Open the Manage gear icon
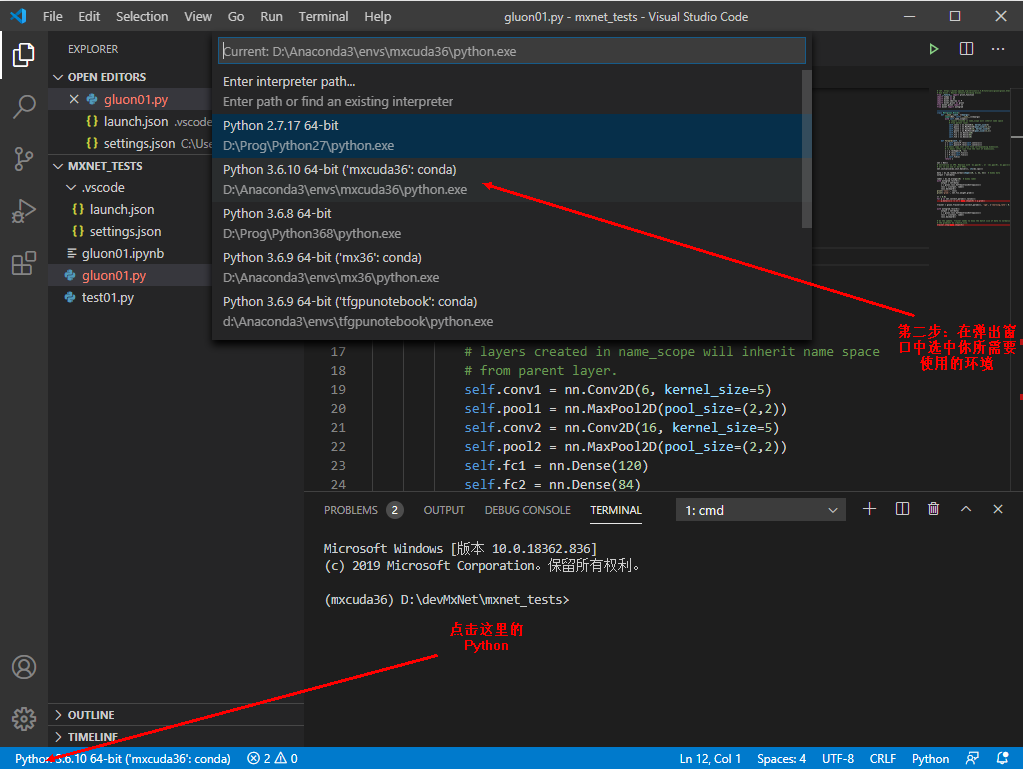 23,719
